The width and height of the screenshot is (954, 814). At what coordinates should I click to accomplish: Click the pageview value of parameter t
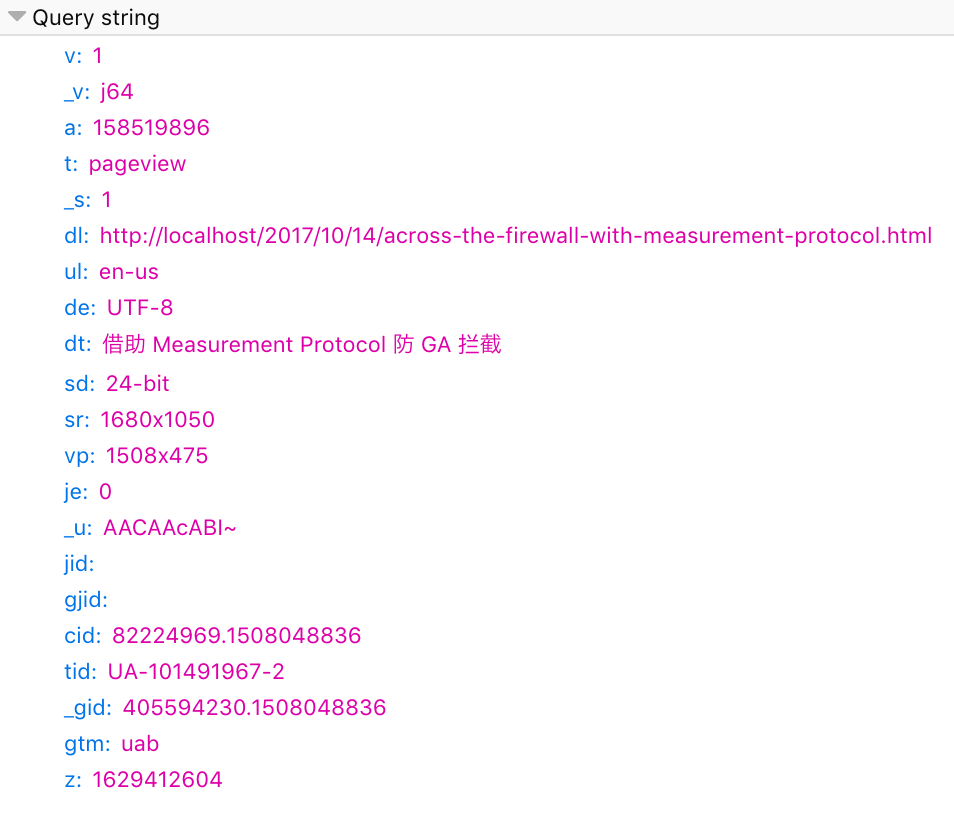coord(137,164)
